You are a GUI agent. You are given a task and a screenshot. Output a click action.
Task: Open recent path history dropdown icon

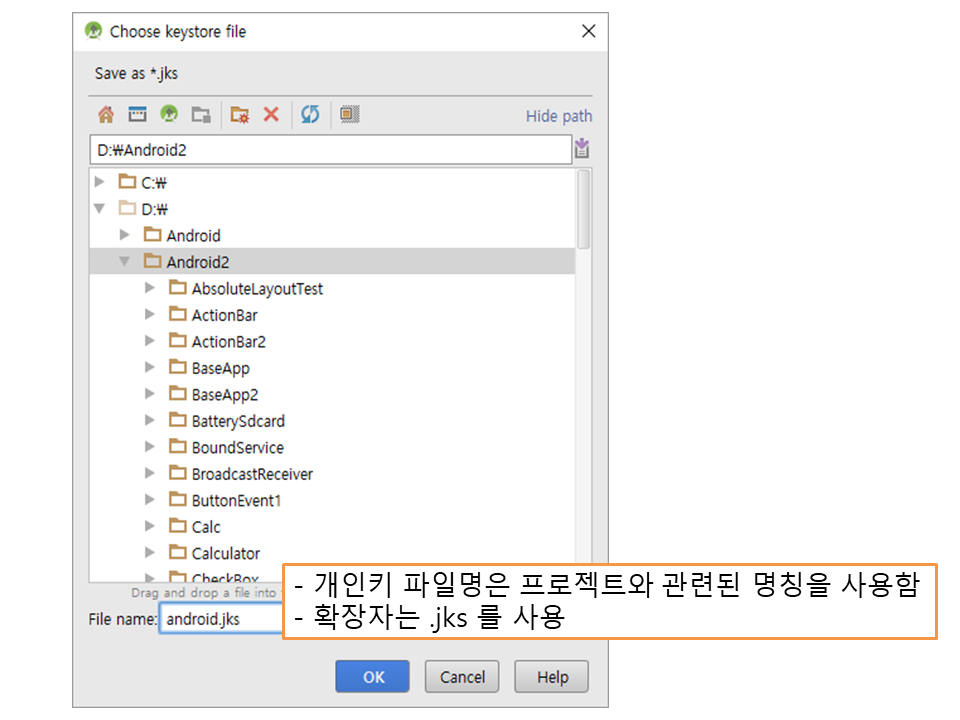click(x=582, y=150)
